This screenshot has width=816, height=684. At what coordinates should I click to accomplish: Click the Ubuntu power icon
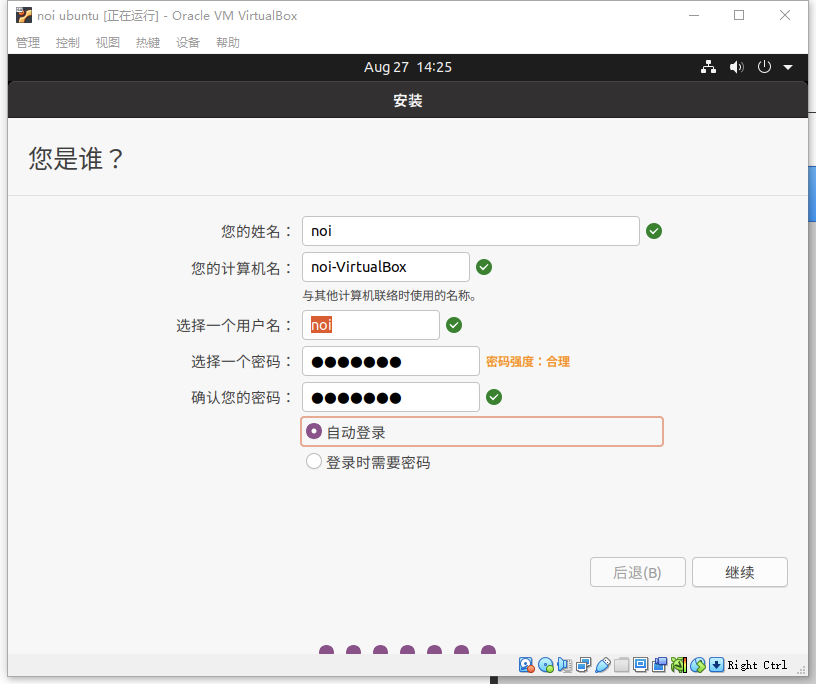tap(764, 67)
